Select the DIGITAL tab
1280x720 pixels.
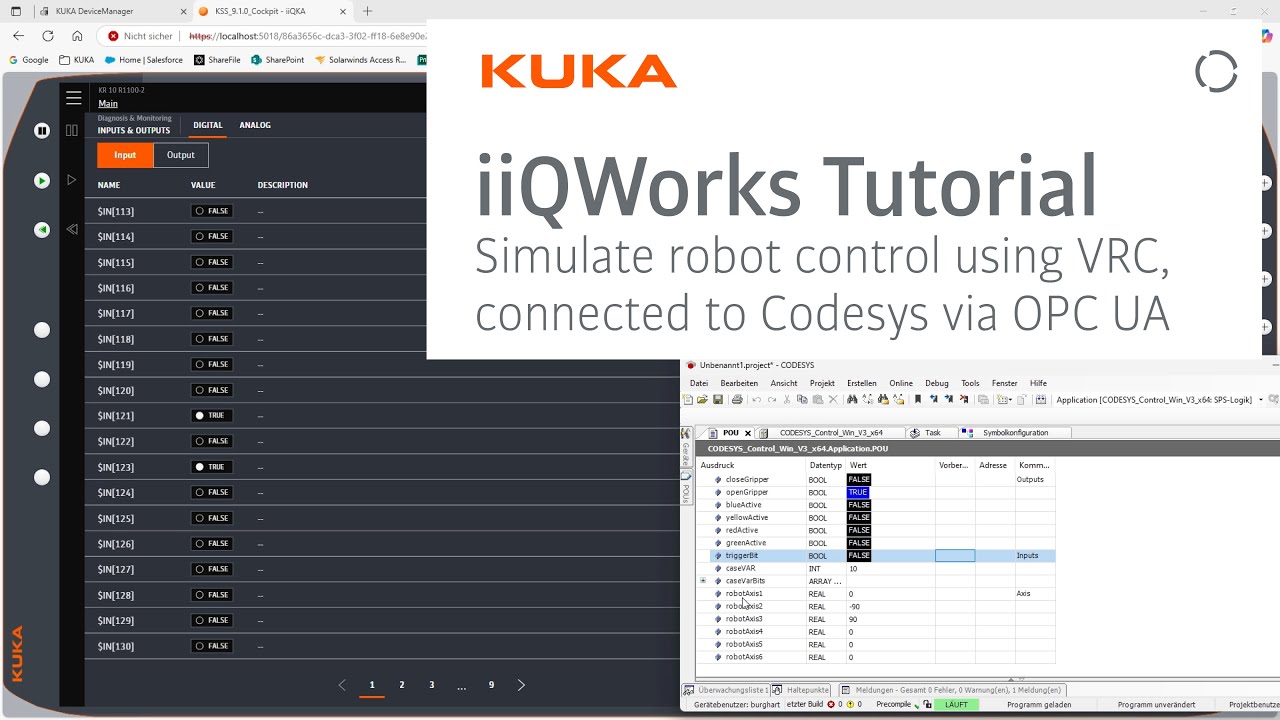208,125
